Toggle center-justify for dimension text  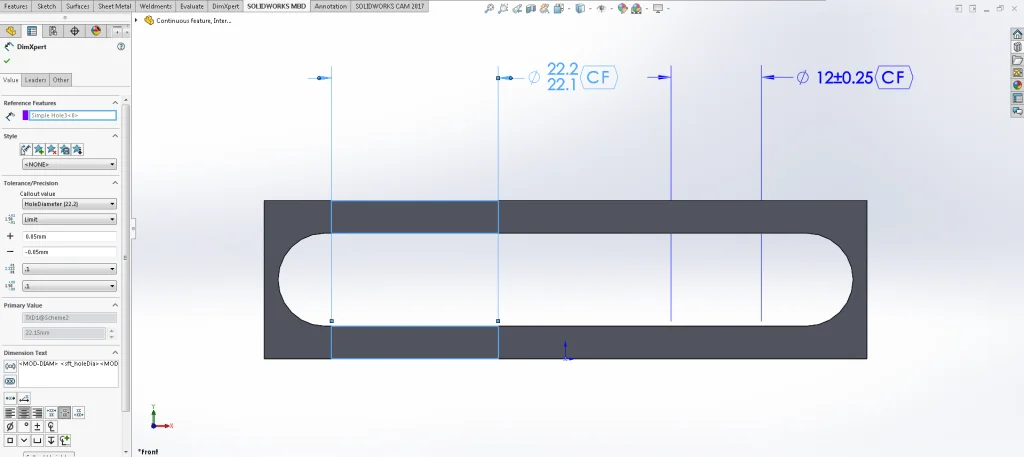pyautogui.click(x=24, y=412)
